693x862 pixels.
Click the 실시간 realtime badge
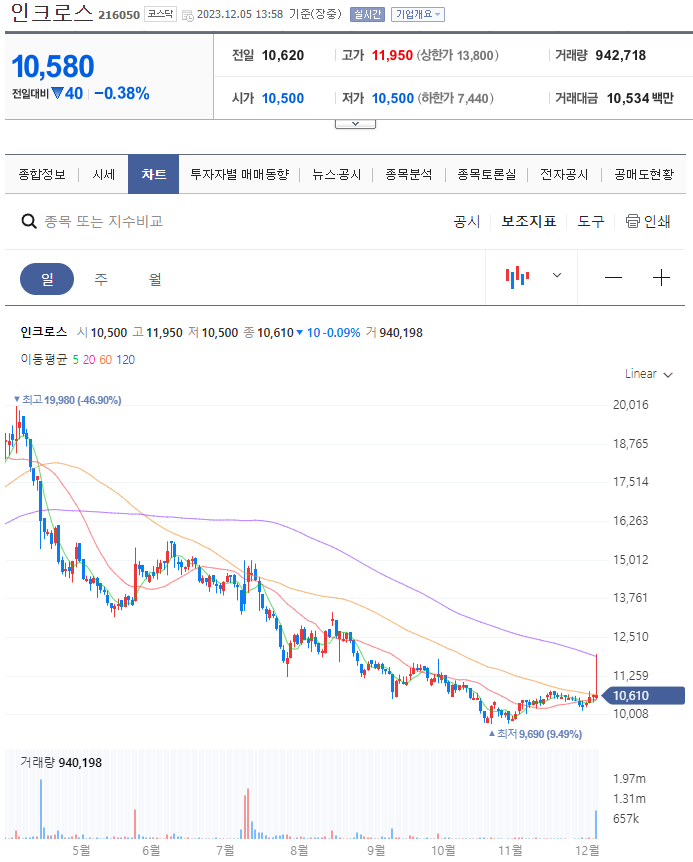367,14
